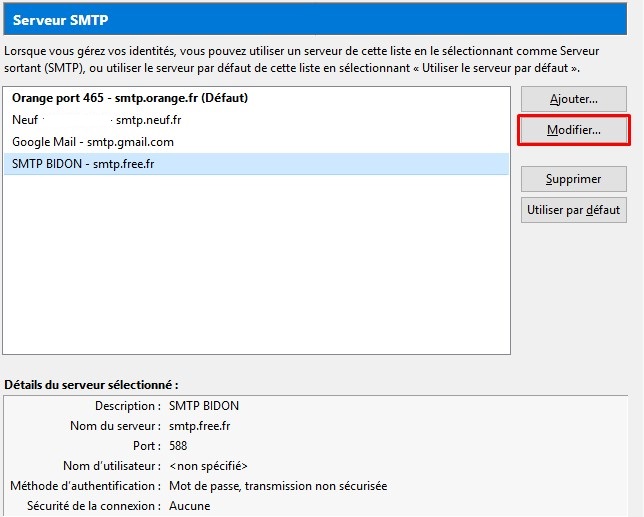This screenshot has height=517, width=644.
Task: Remove server with the Supprimer button
Action: [x=574, y=179]
